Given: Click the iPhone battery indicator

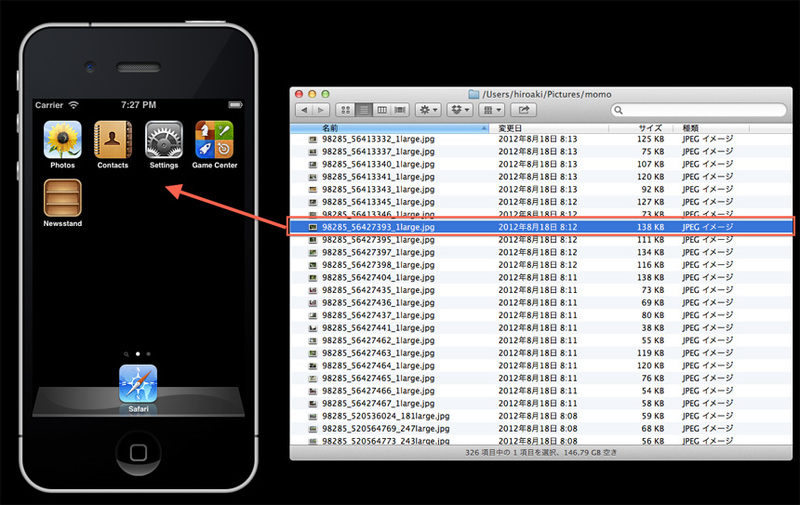Looking at the screenshot, I should pos(235,105).
